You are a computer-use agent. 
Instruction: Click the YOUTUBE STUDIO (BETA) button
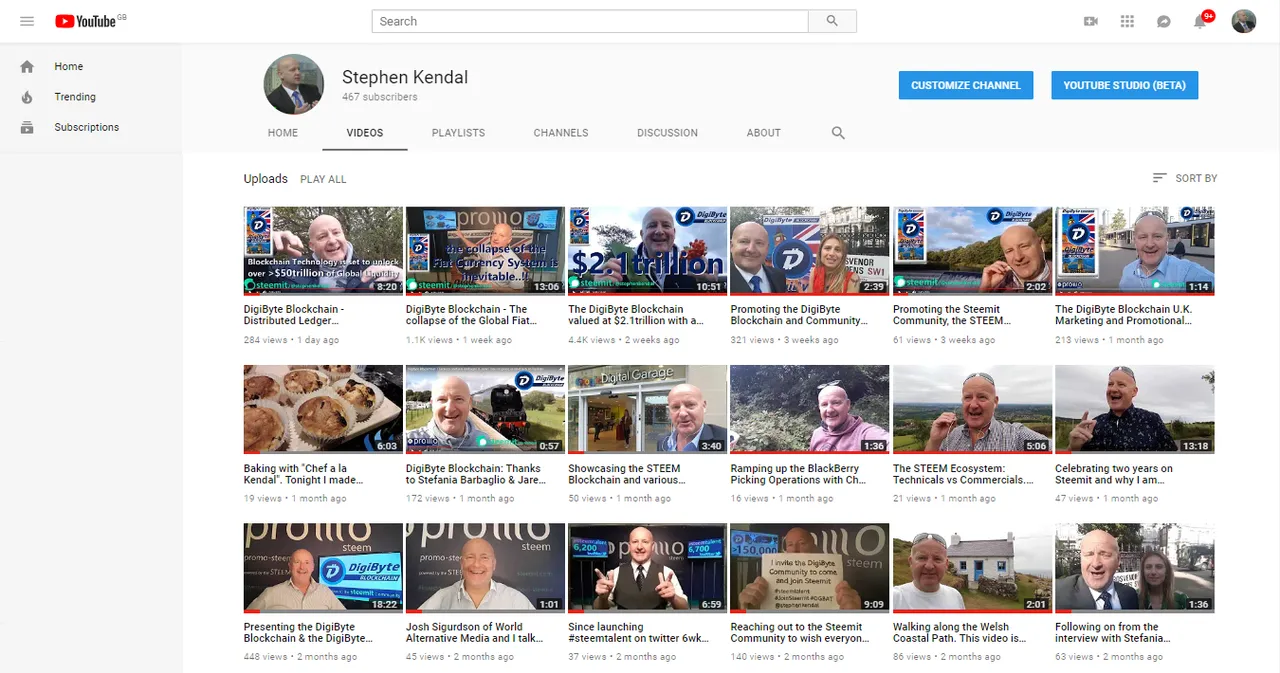[x=1125, y=86]
